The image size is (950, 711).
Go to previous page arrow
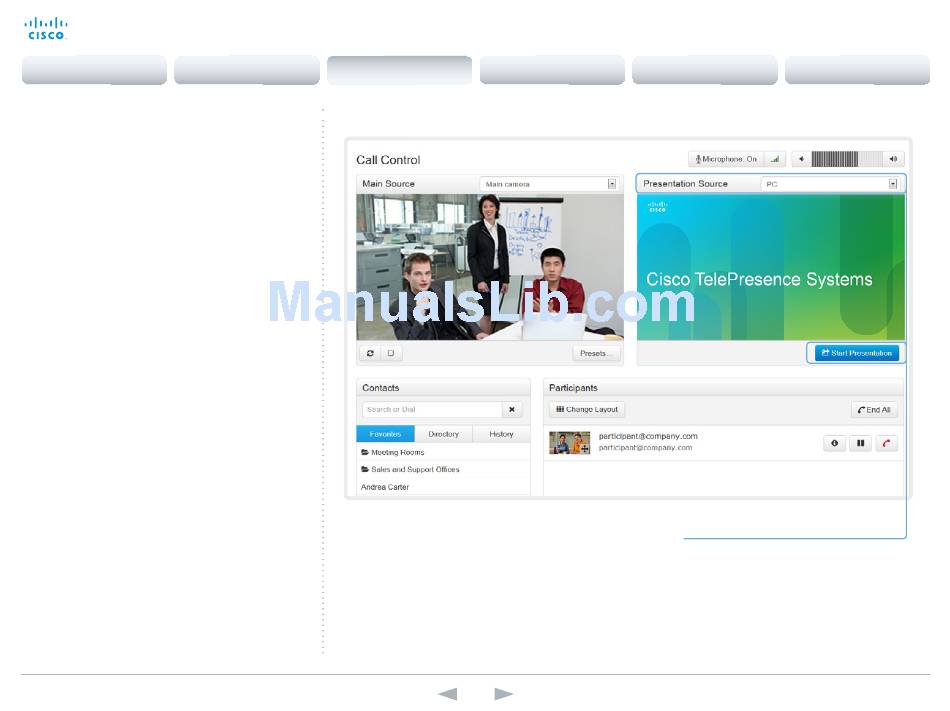(x=448, y=693)
